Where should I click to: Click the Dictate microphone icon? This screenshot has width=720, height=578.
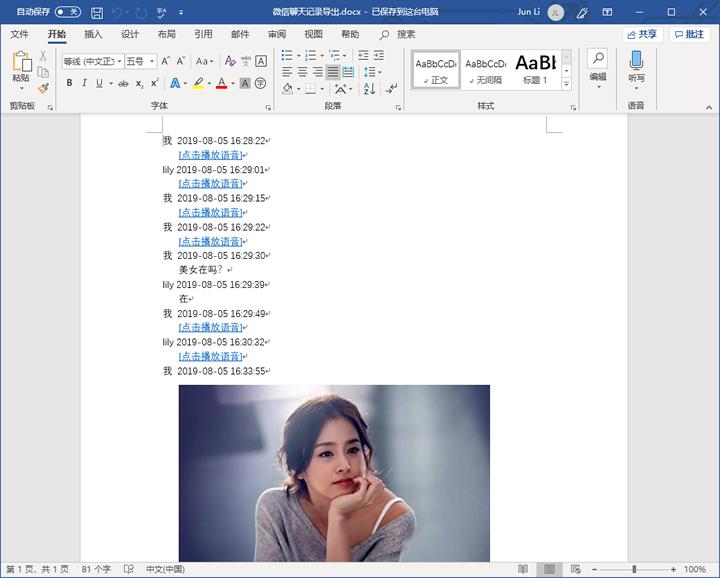[636, 61]
